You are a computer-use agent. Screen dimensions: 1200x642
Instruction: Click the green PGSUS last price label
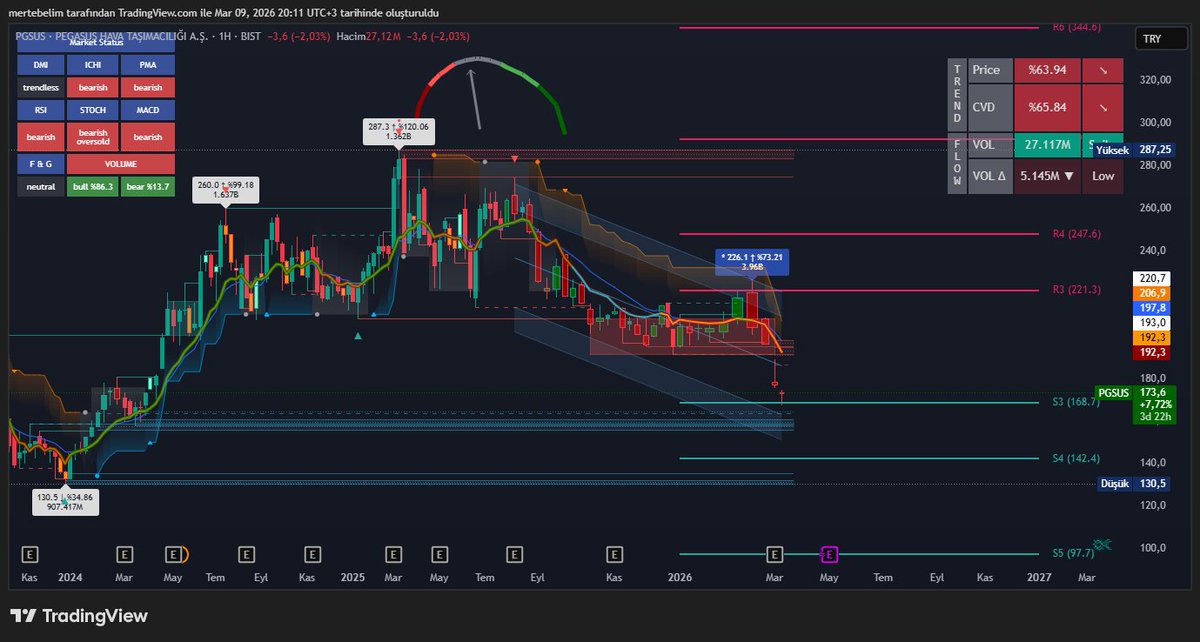tap(1135, 405)
